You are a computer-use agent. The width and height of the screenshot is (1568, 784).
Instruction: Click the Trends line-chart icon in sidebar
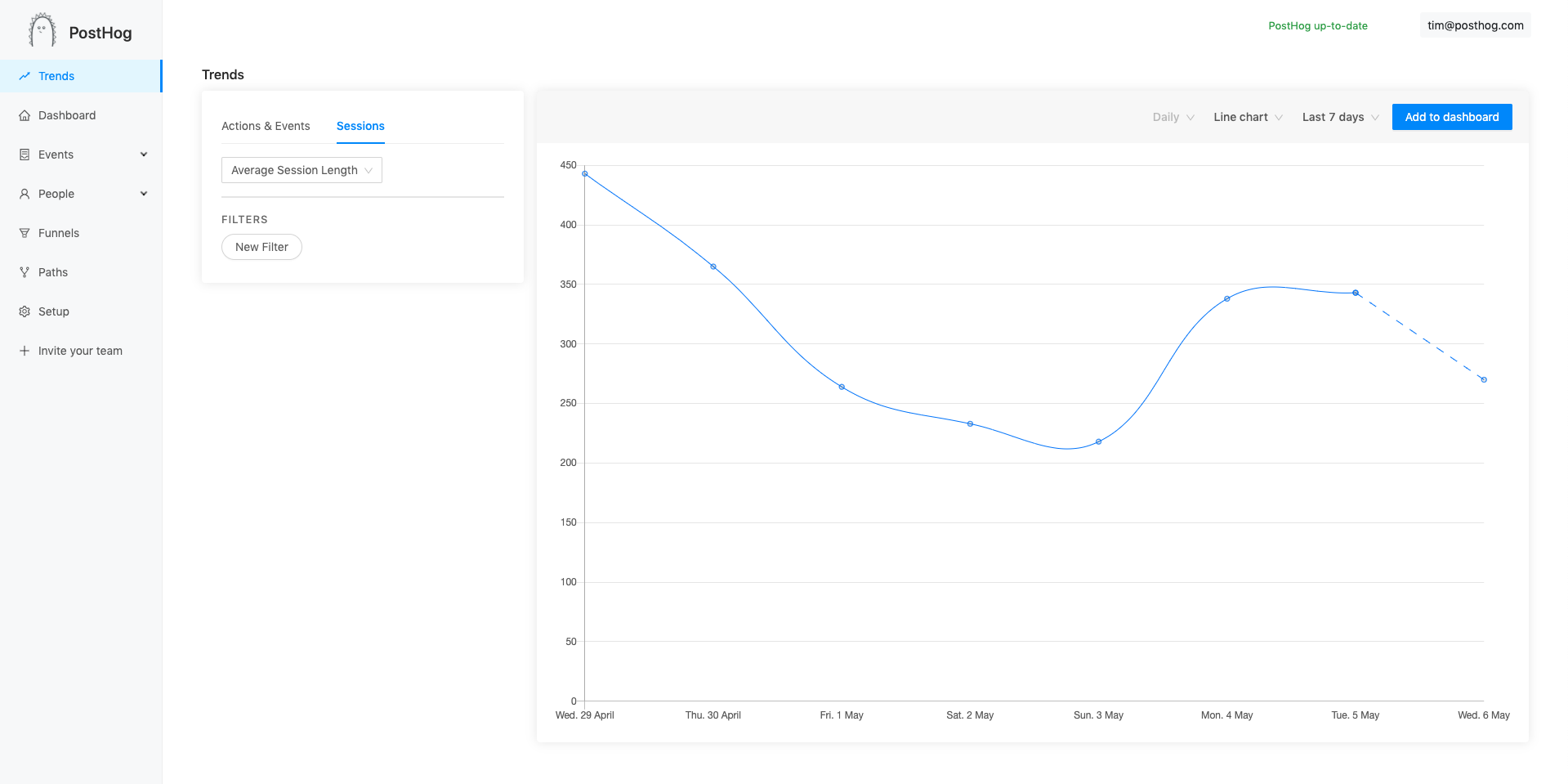pos(25,76)
